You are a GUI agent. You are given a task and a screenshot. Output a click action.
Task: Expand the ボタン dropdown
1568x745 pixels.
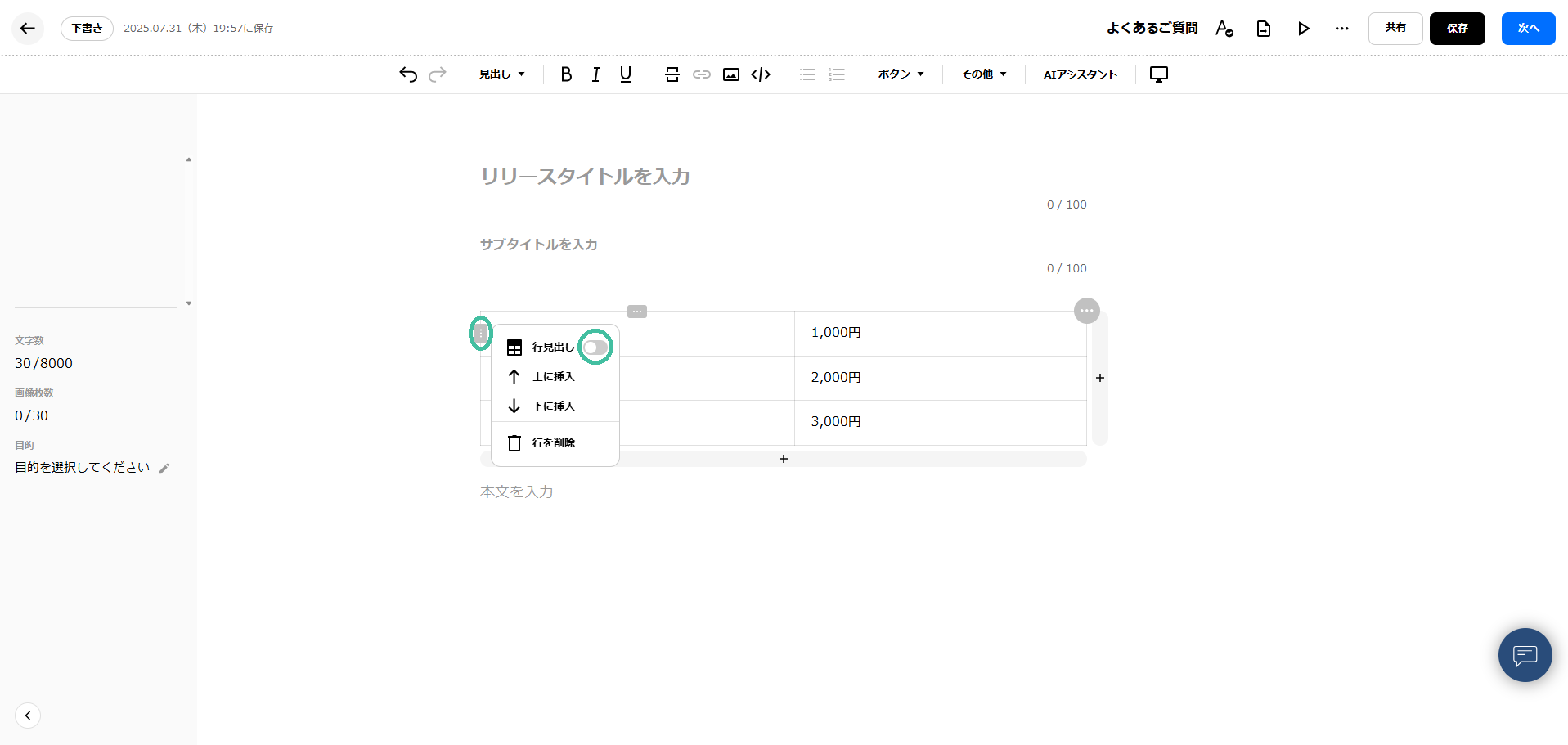point(899,74)
